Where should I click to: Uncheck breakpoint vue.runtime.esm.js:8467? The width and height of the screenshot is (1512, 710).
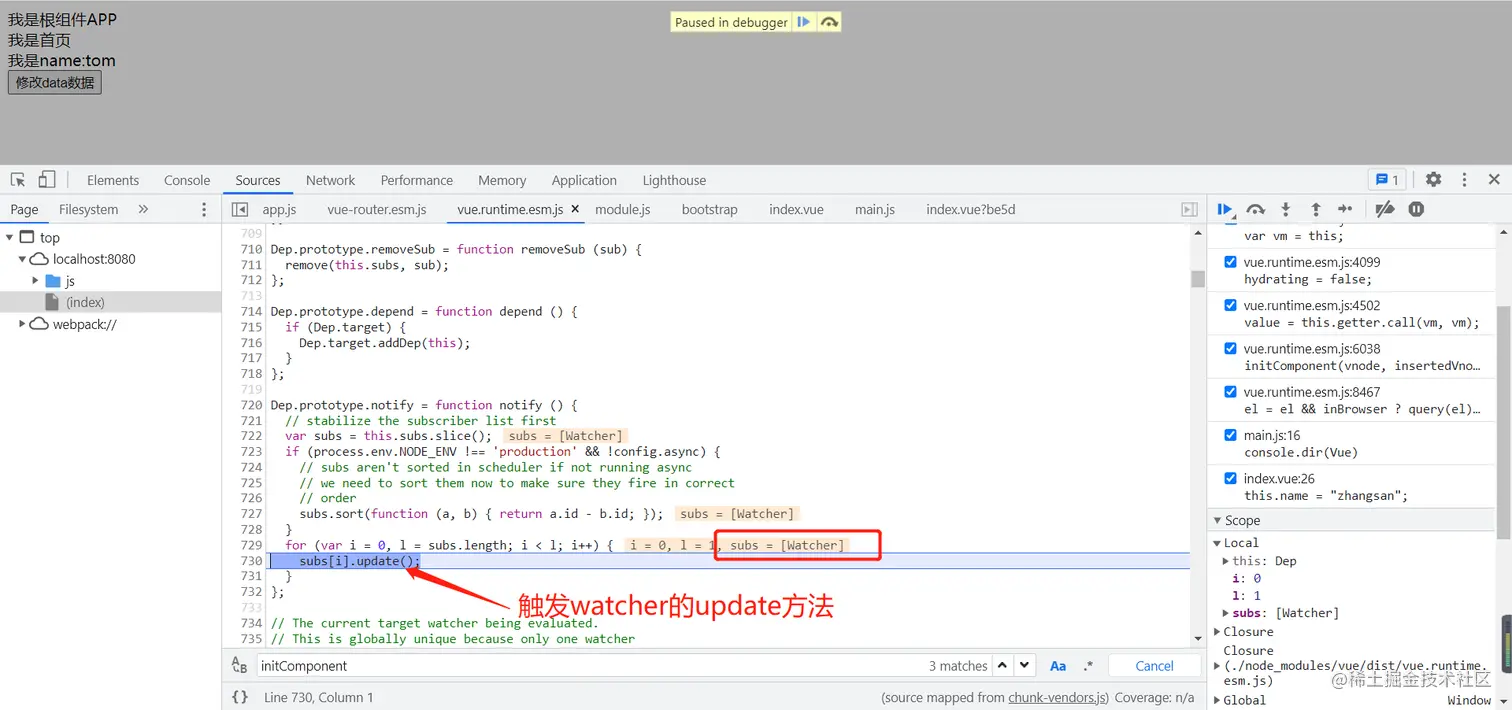pyautogui.click(x=1230, y=392)
